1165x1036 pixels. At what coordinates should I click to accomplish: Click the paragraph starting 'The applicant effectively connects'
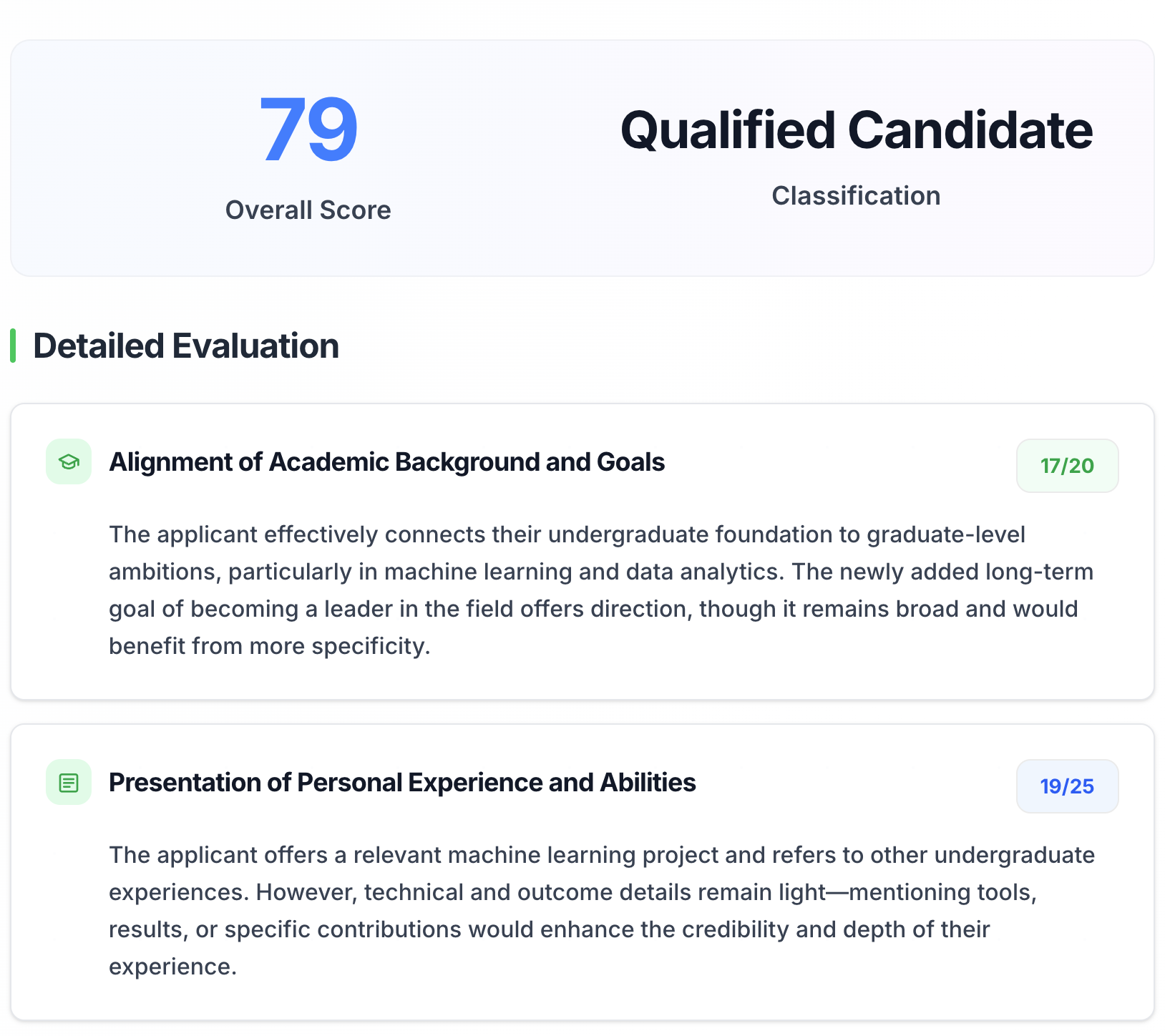pos(601,590)
